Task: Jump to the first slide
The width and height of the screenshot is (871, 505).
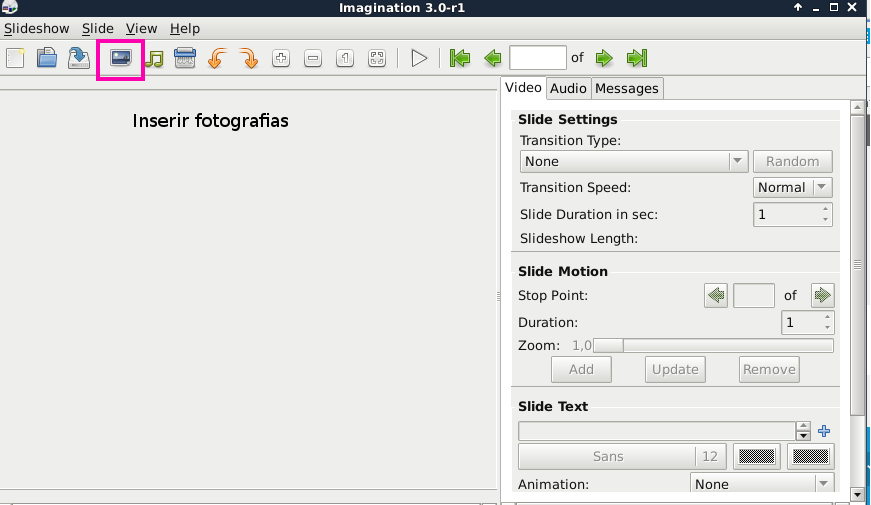Action: (x=460, y=59)
